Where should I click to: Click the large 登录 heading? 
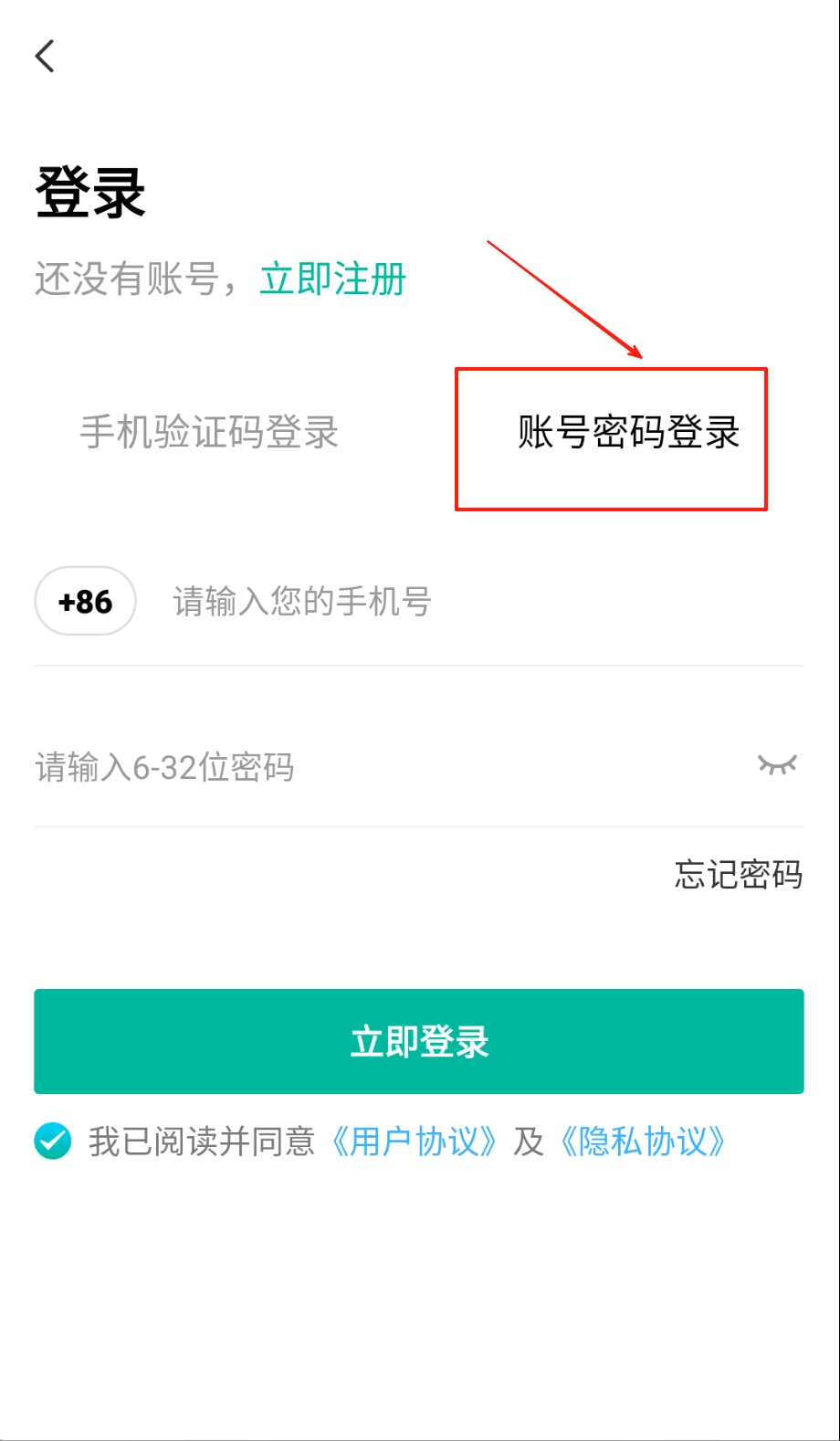coord(90,193)
